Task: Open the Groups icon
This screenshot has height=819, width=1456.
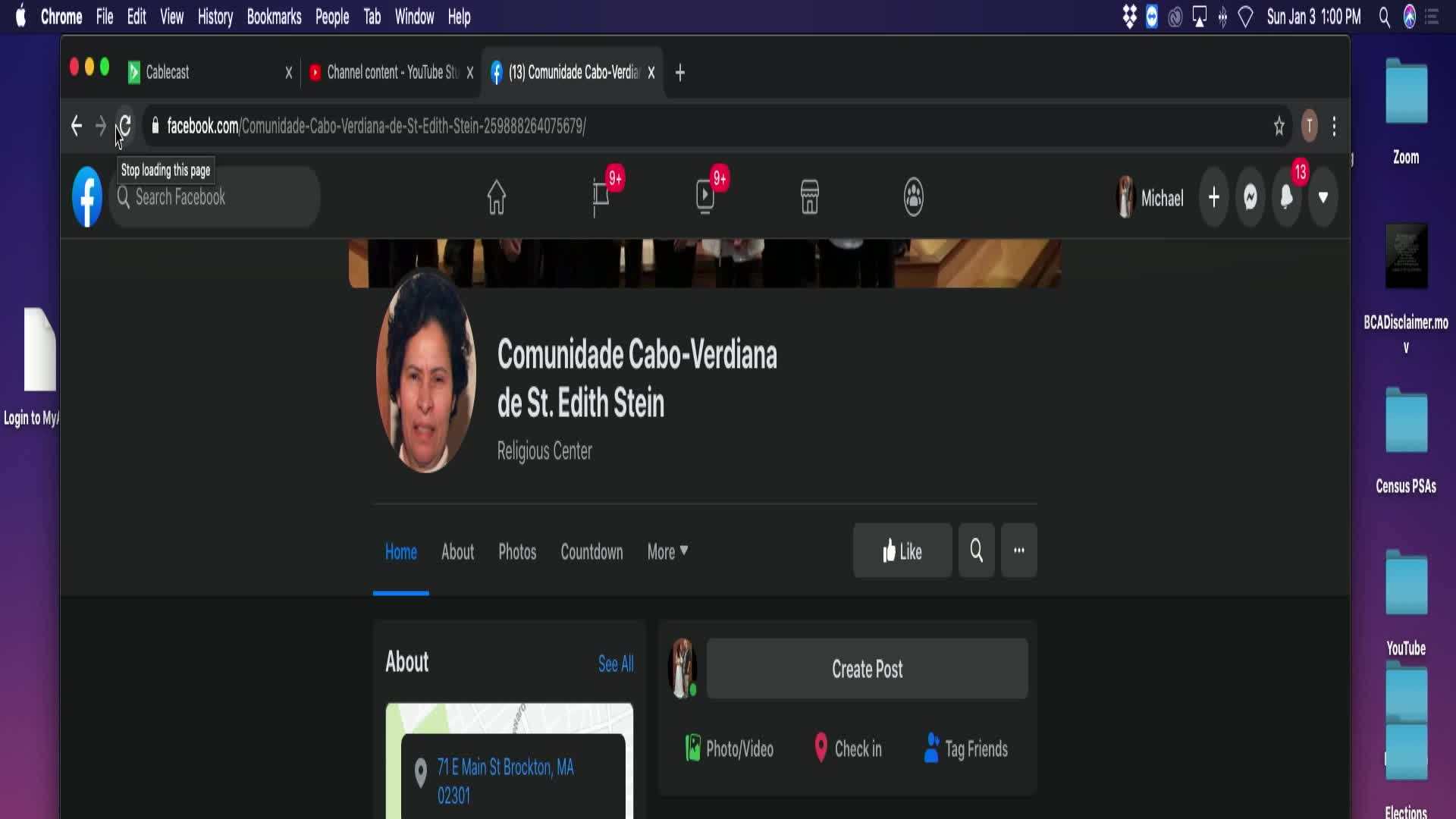Action: pos(914,197)
